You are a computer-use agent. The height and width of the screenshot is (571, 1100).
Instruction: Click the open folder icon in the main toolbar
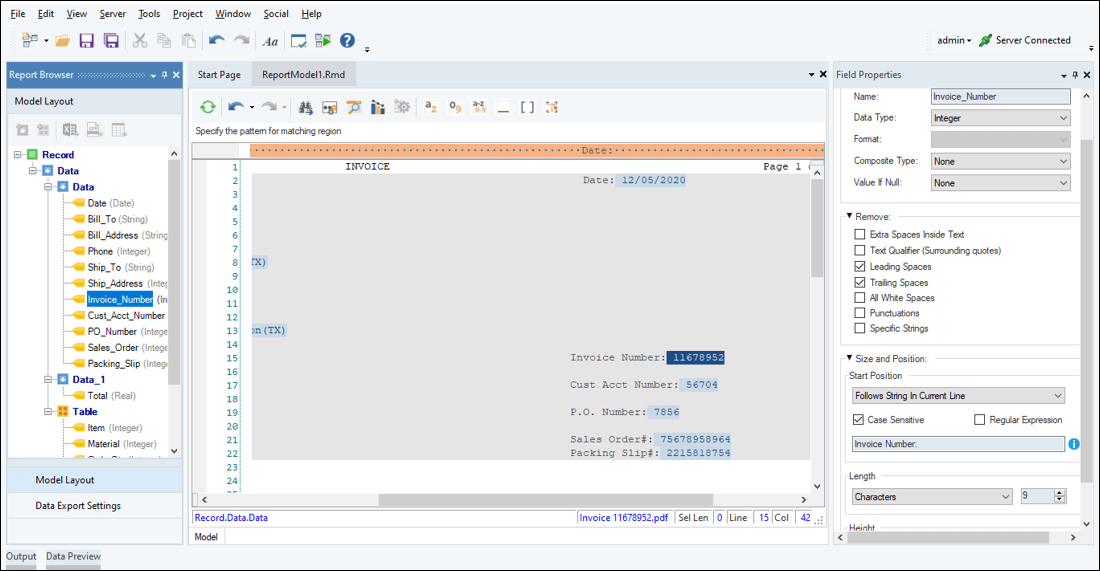point(63,41)
